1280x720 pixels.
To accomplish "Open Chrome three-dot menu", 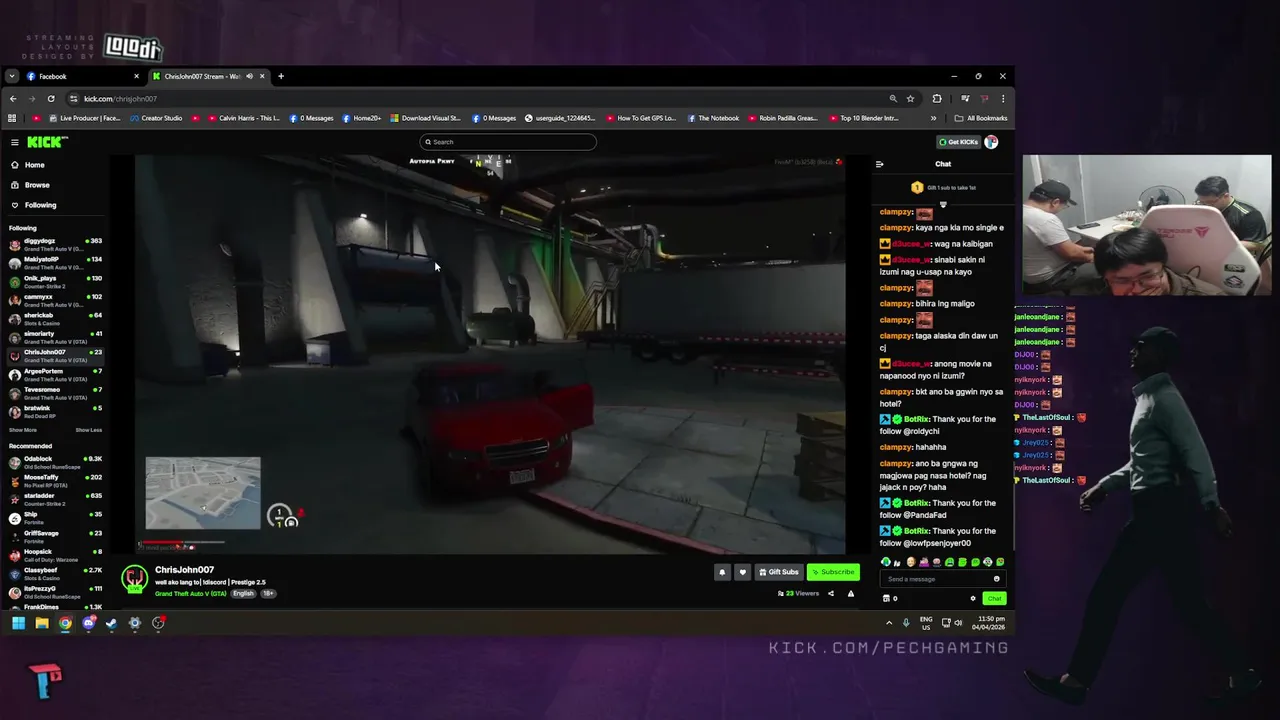I will [x=1003, y=99].
